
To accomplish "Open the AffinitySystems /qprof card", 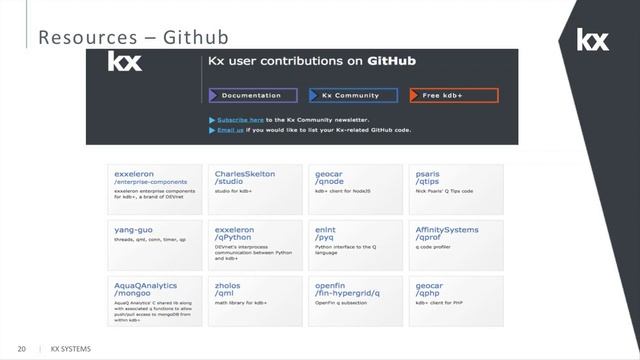I will click(x=456, y=245).
